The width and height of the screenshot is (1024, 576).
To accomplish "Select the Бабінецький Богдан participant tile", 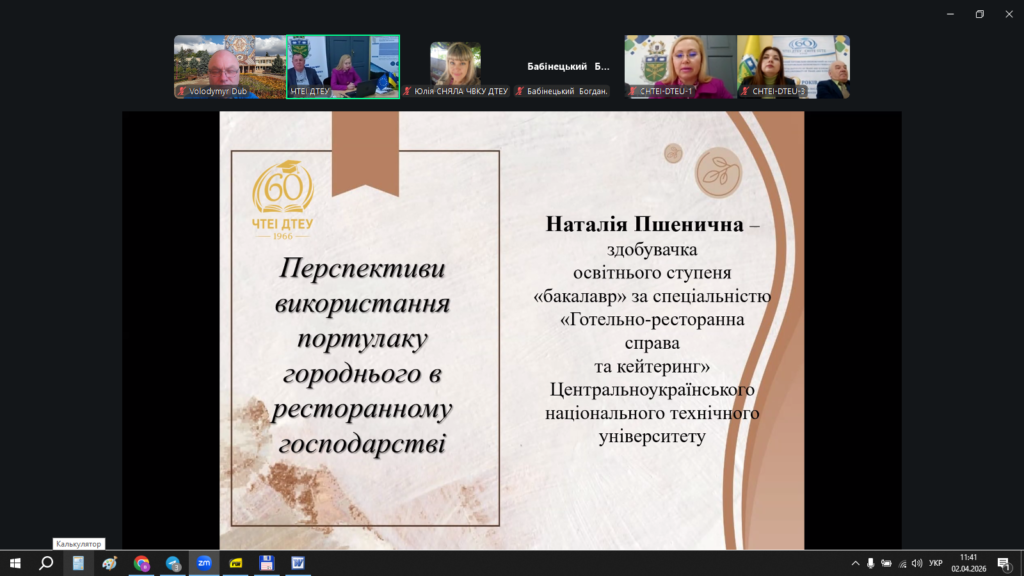I will tap(568, 67).
